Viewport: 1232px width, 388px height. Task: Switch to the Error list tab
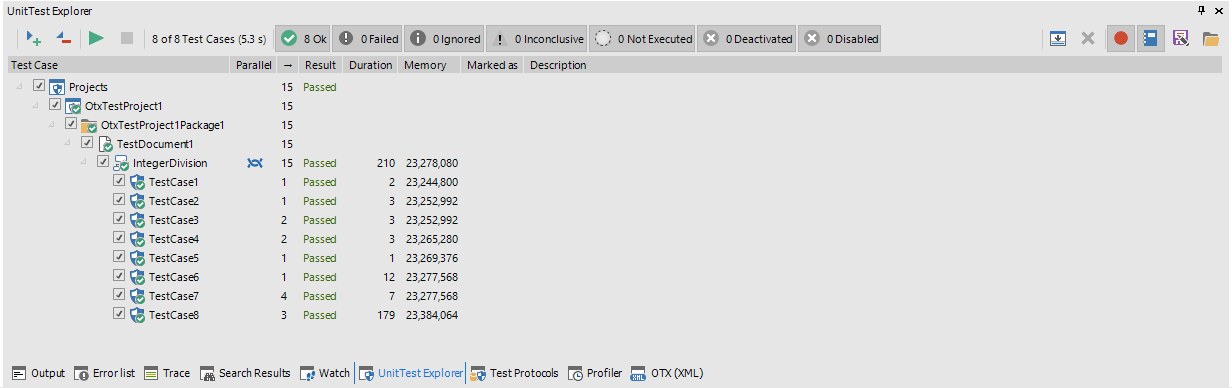click(x=104, y=373)
